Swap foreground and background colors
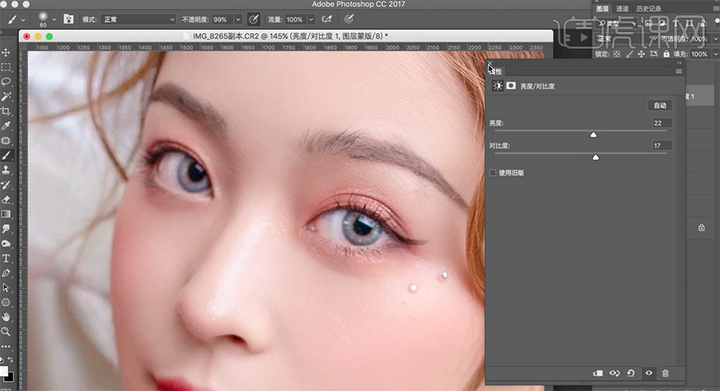Viewport: 720px width, 391px height. coord(10,360)
